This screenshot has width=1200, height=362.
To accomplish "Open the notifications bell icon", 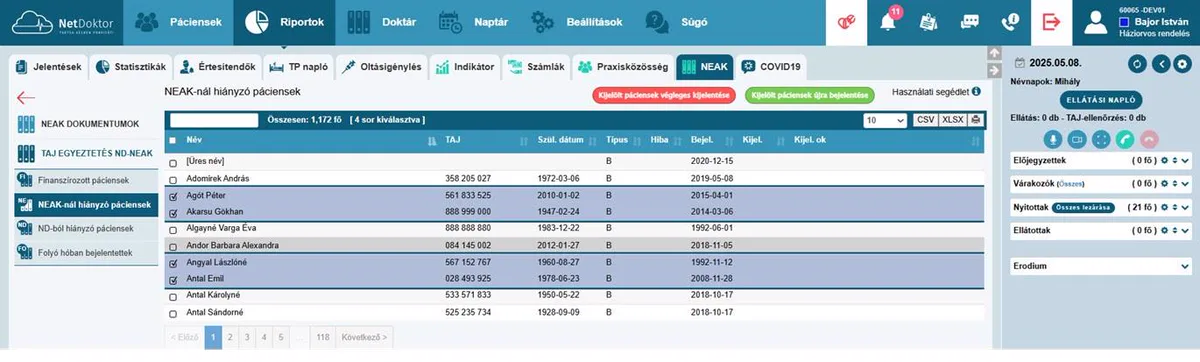I will tap(888, 21).
